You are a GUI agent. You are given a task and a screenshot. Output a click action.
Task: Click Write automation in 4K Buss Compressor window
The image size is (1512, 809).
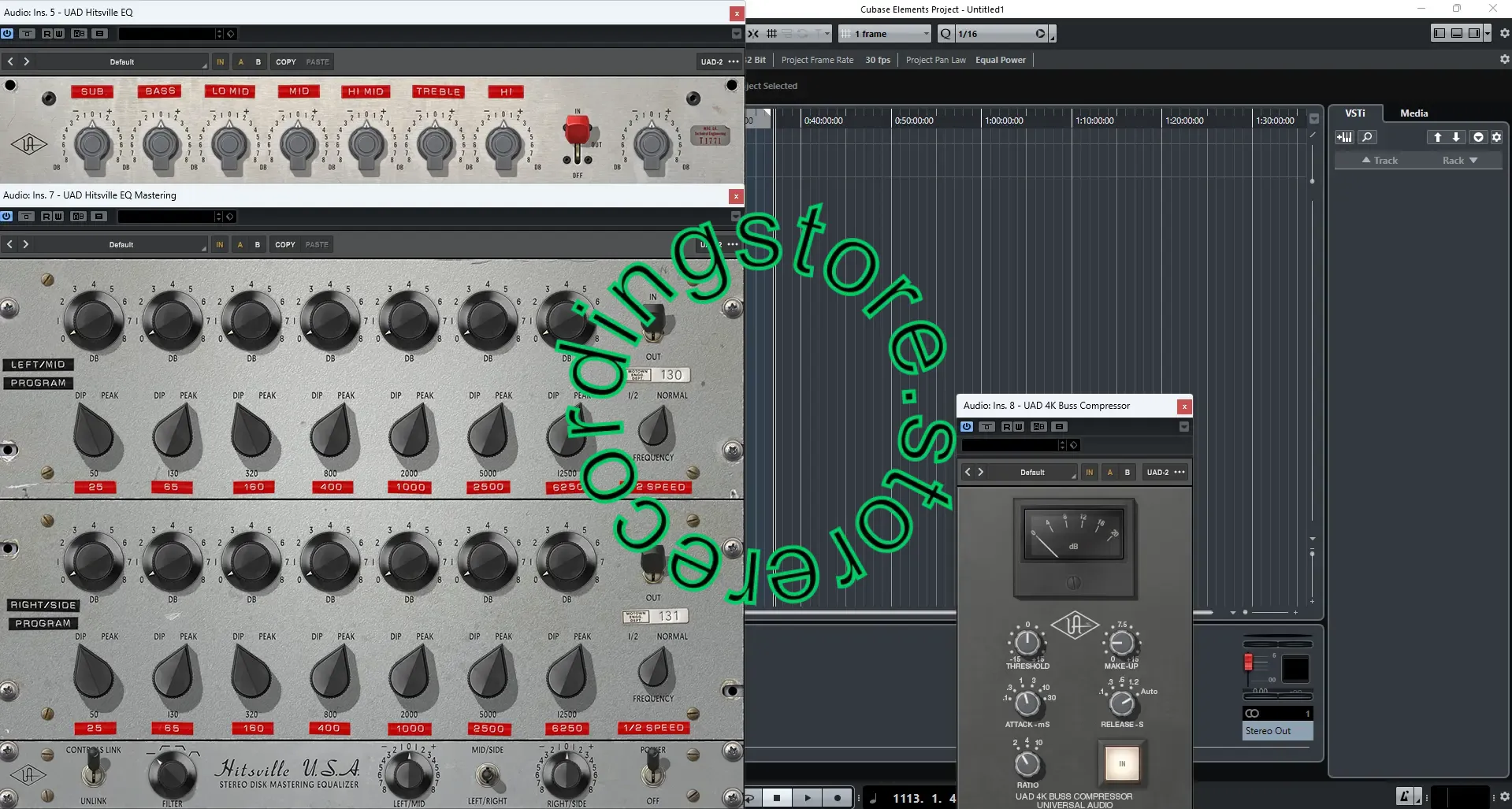click(1018, 426)
